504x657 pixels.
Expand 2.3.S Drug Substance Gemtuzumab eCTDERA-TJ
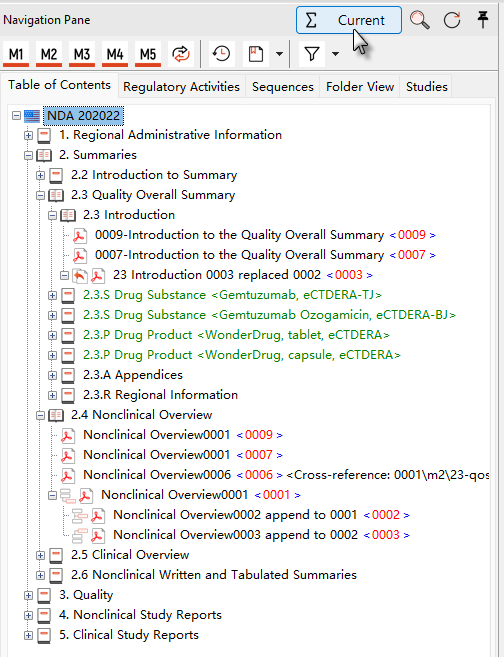52,295
